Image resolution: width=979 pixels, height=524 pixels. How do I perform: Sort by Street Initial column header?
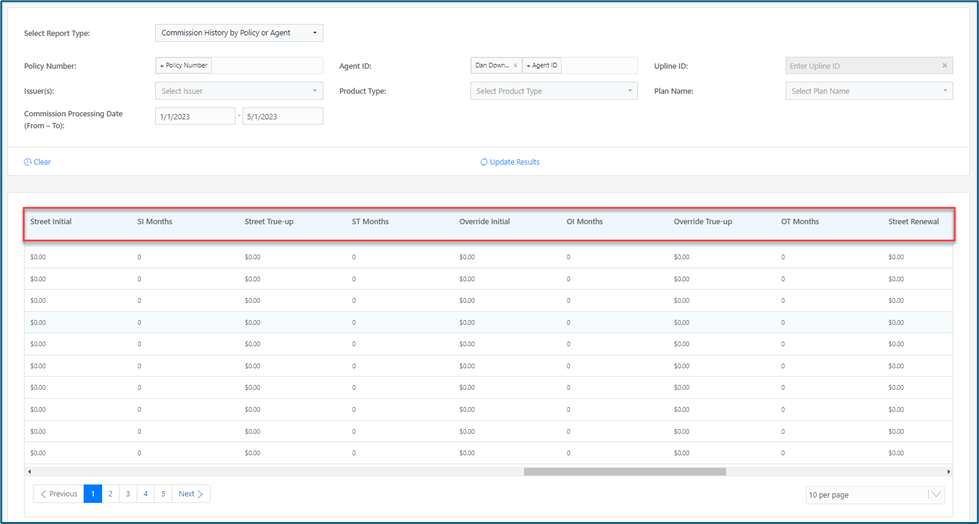(51, 221)
